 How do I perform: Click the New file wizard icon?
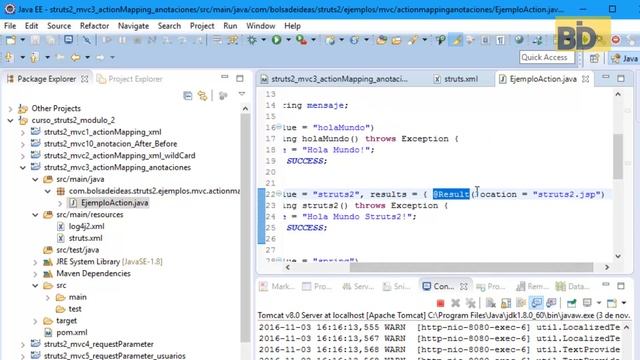11,40
